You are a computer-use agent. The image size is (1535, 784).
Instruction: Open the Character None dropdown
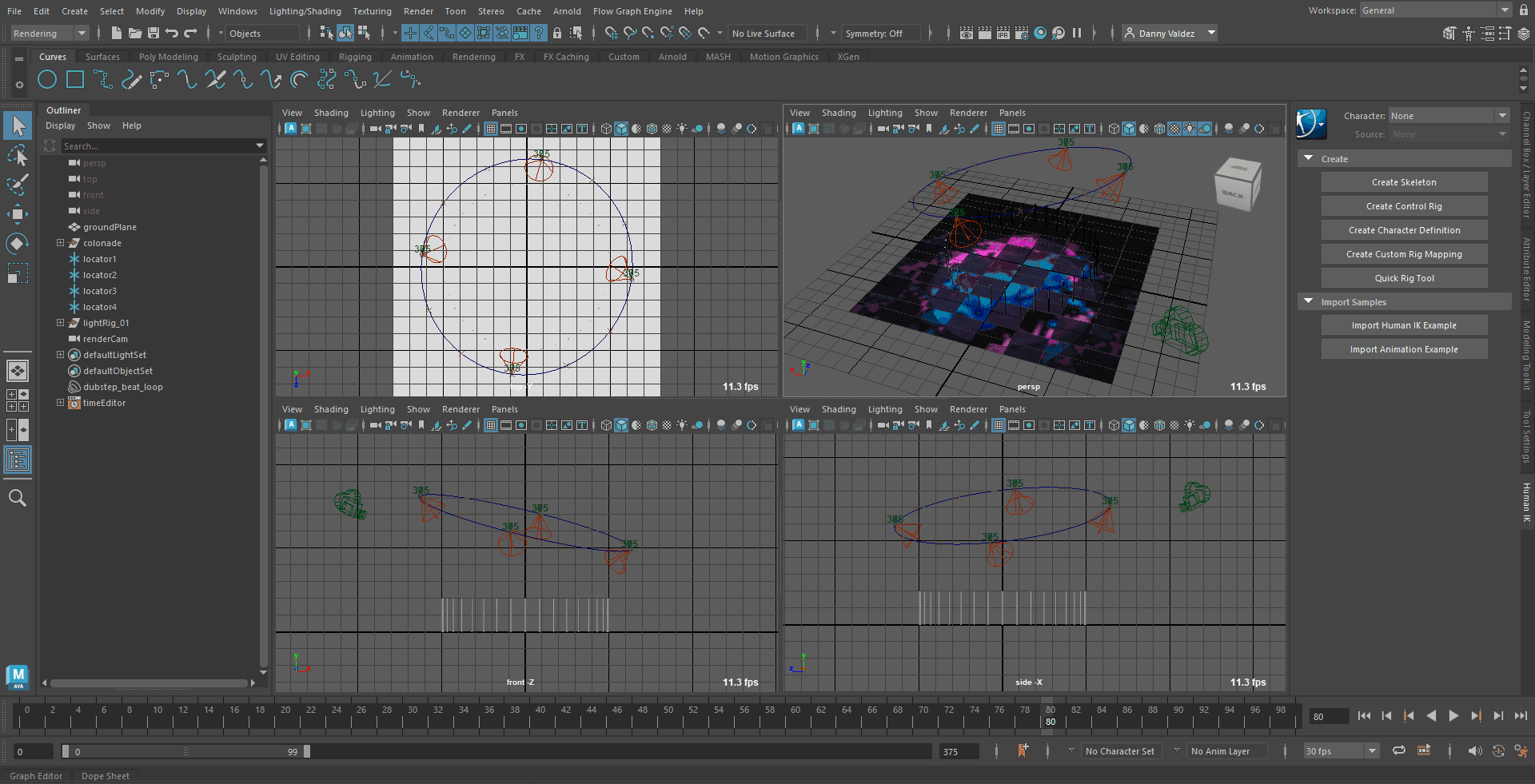click(x=1449, y=116)
